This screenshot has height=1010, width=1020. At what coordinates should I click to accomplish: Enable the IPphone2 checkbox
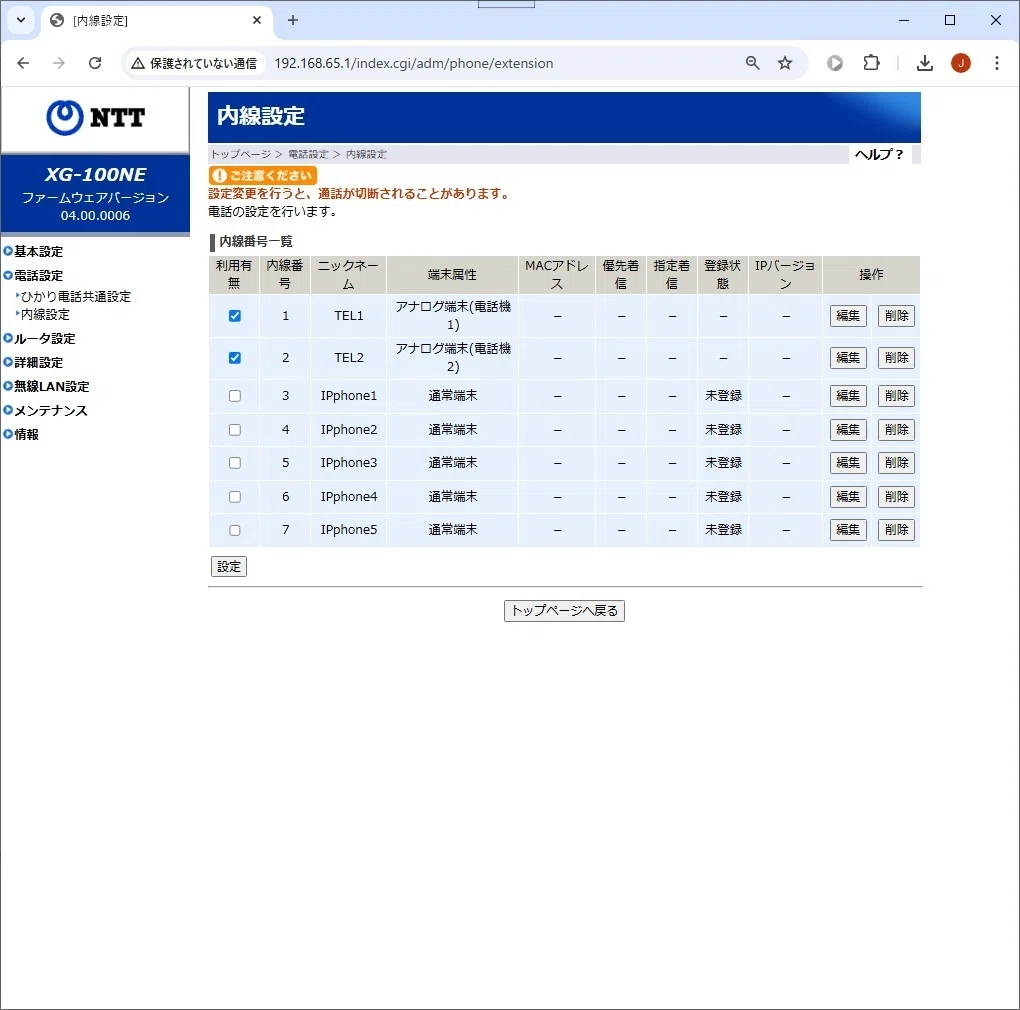[235, 430]
